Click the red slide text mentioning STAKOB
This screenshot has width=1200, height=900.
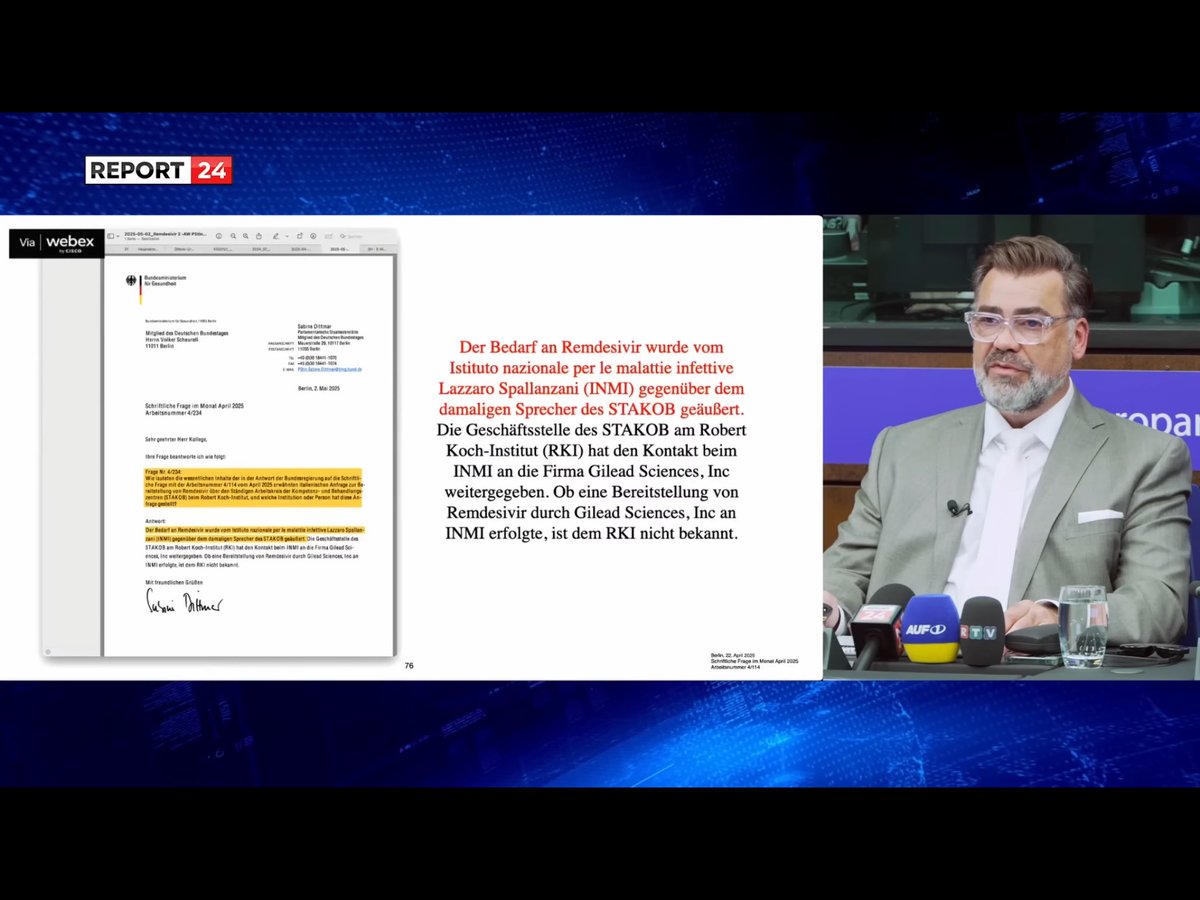[592, 378]
